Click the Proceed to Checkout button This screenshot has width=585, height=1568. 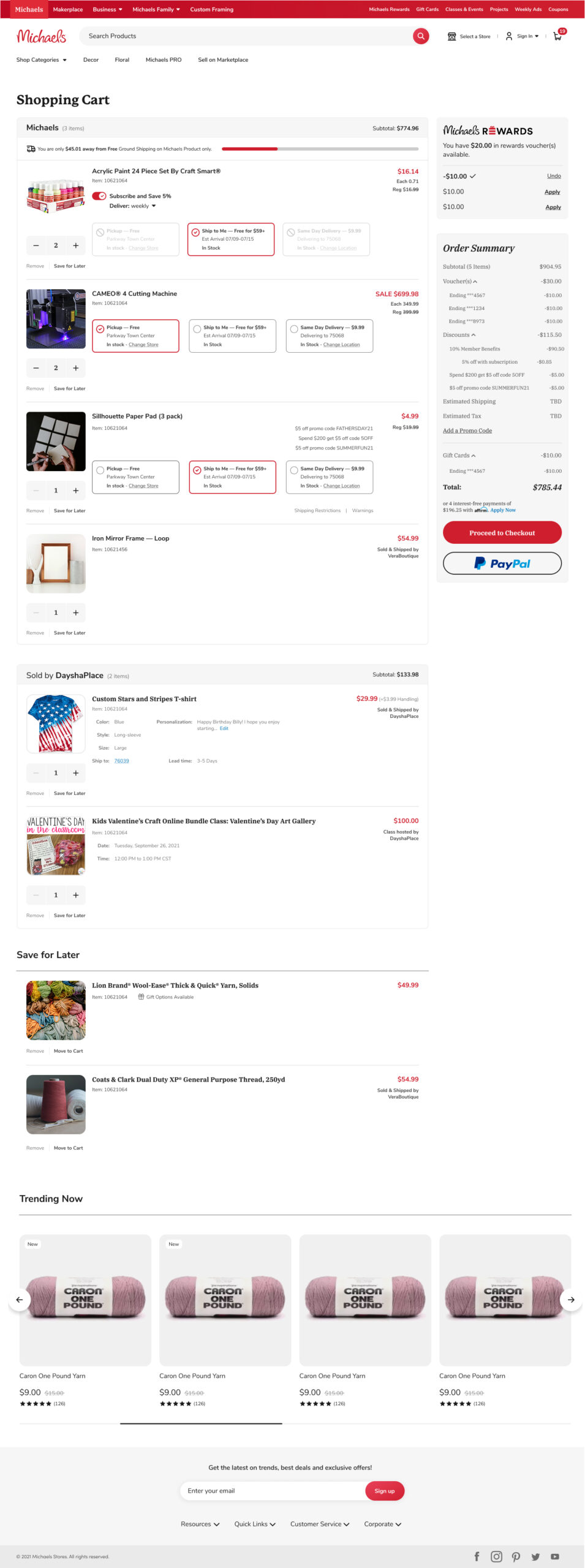click(x=502, y=533)
